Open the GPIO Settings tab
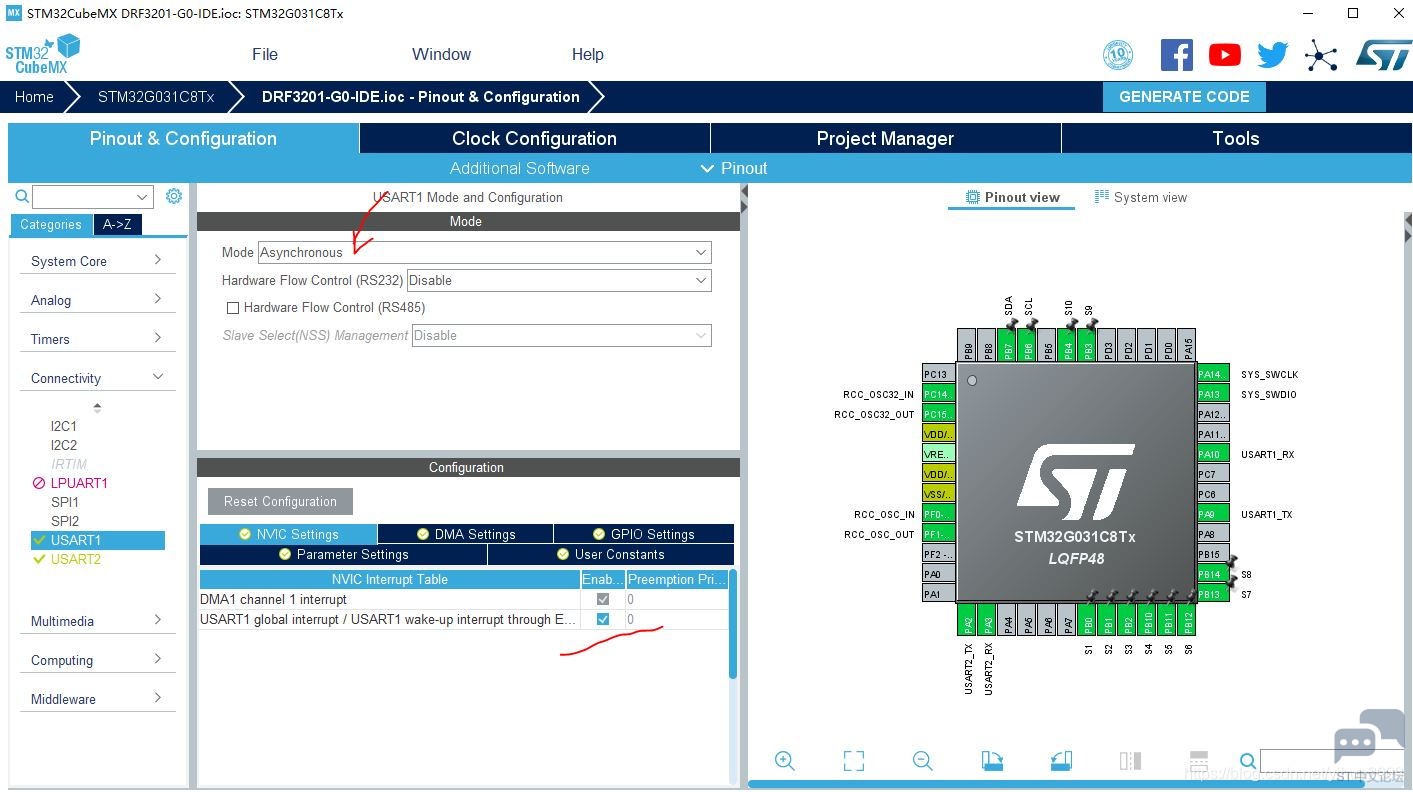1413x792 pixels. tap(644, 534)
